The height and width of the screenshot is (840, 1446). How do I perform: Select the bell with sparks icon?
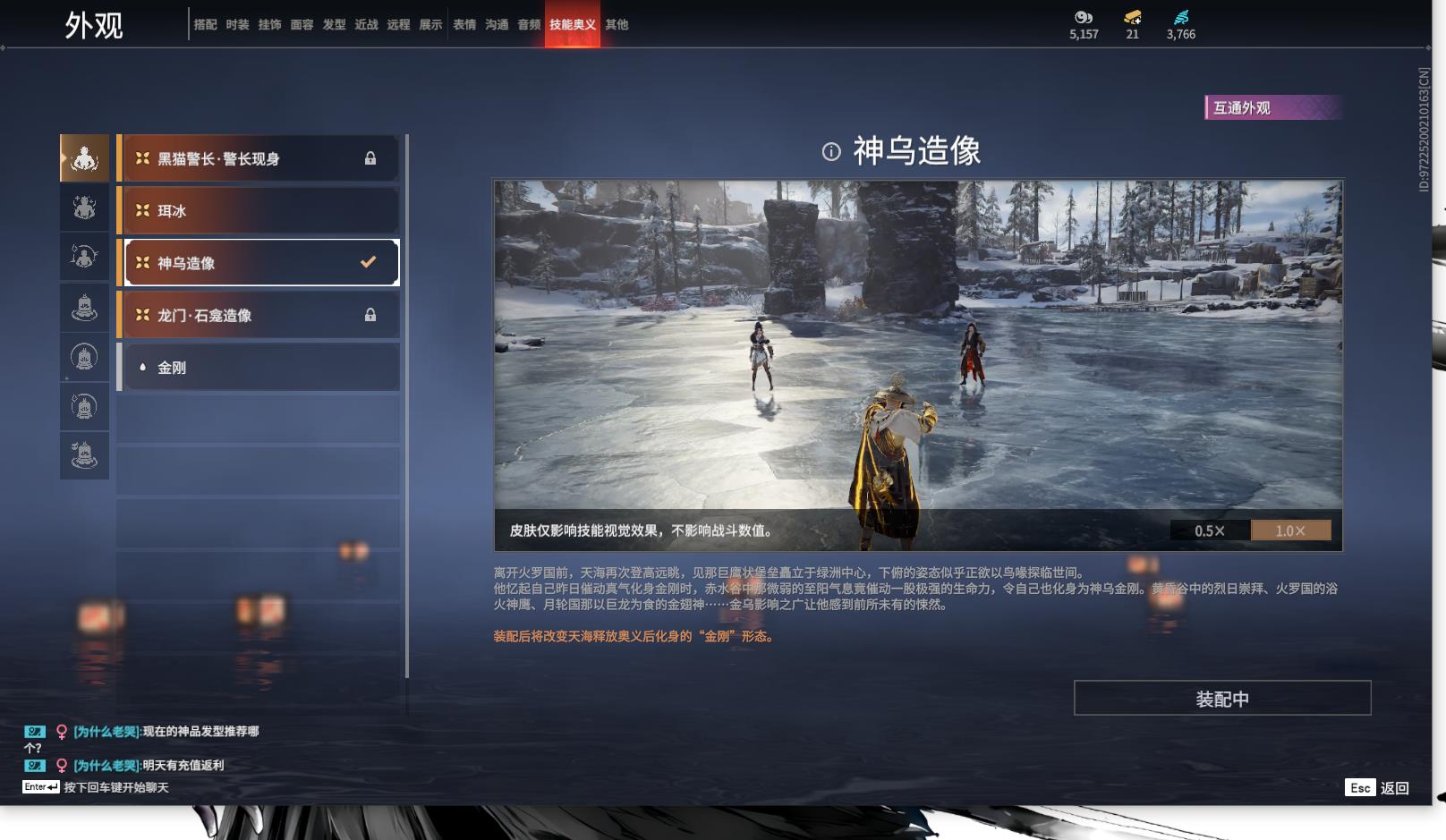pos(84,456)
